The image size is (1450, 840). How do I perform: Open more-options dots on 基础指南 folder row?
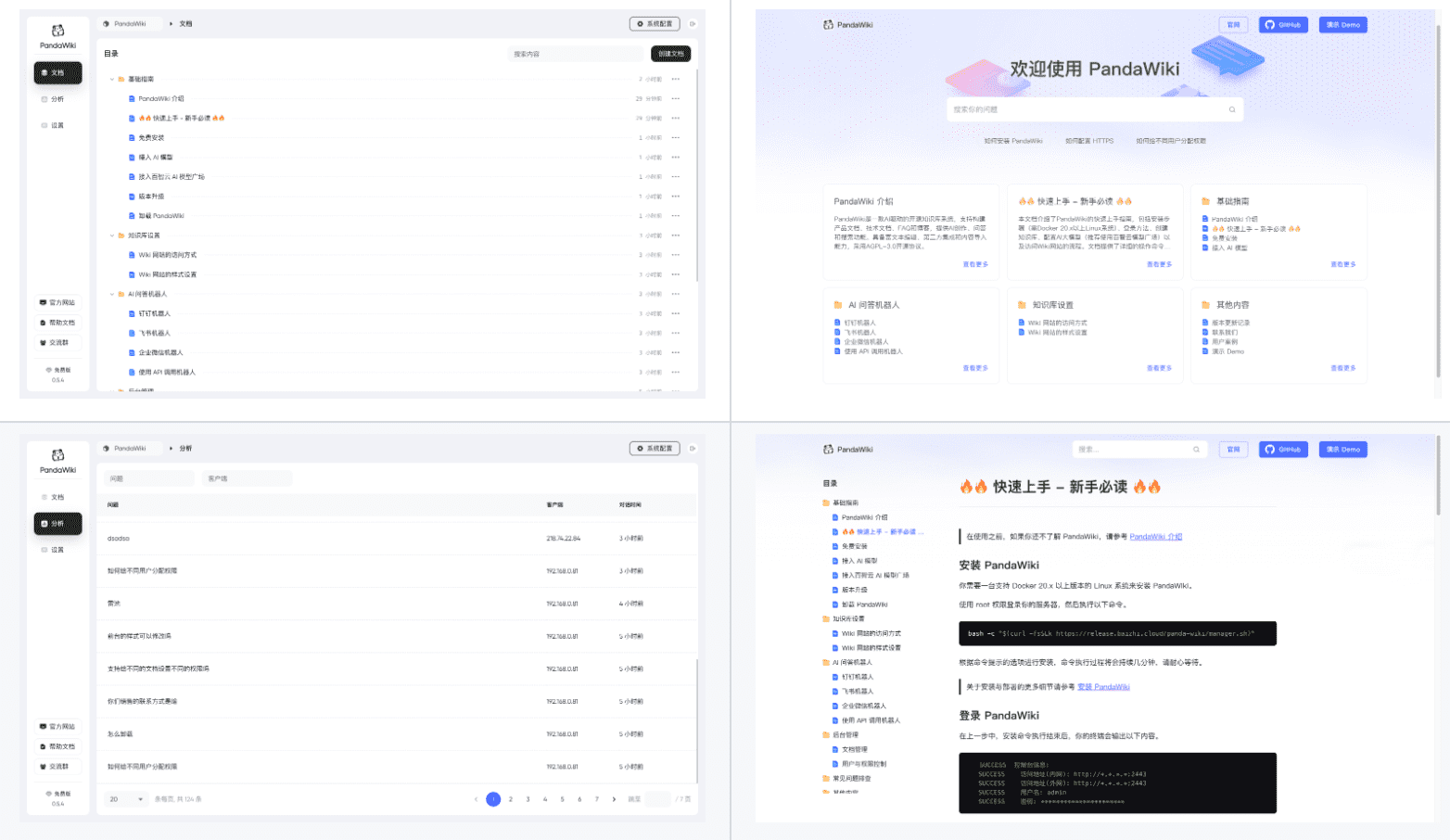click(x=675, y=79)
